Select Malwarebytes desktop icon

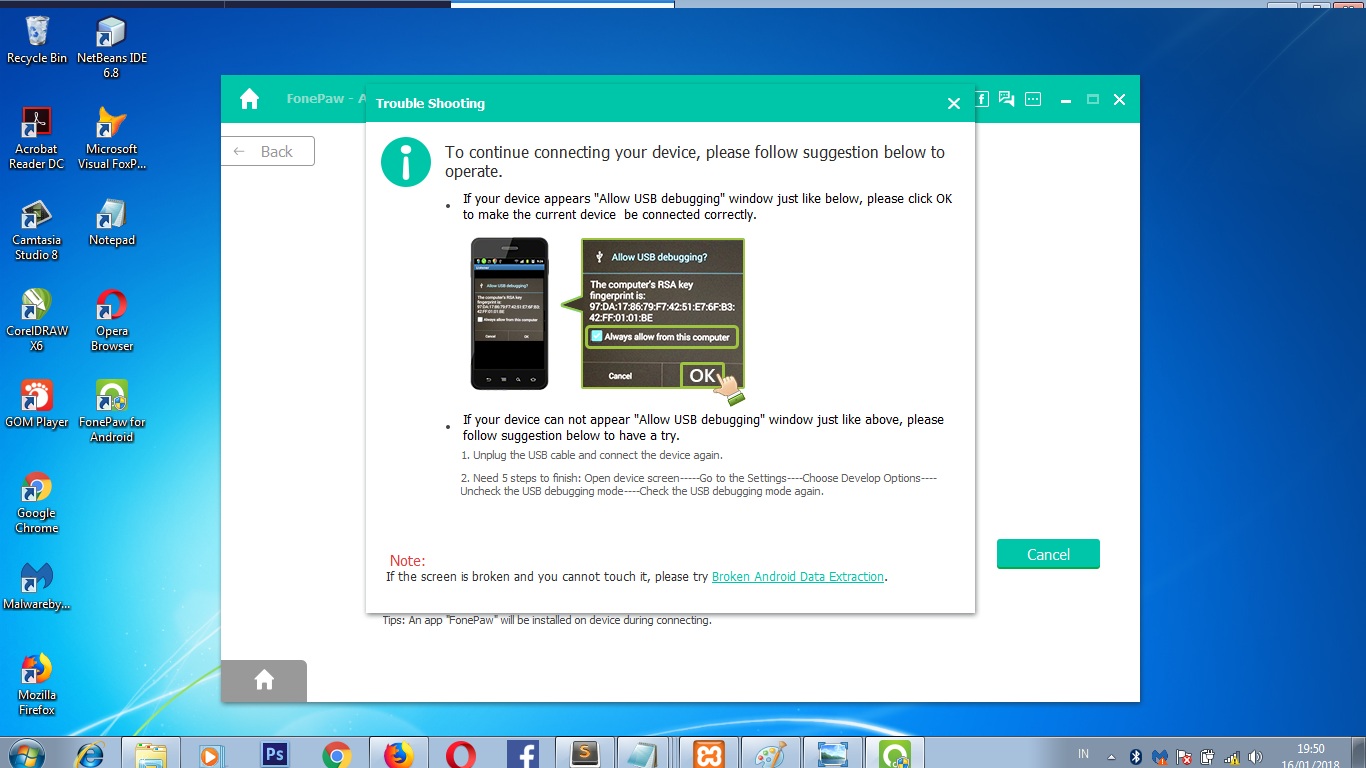point(37,587)
